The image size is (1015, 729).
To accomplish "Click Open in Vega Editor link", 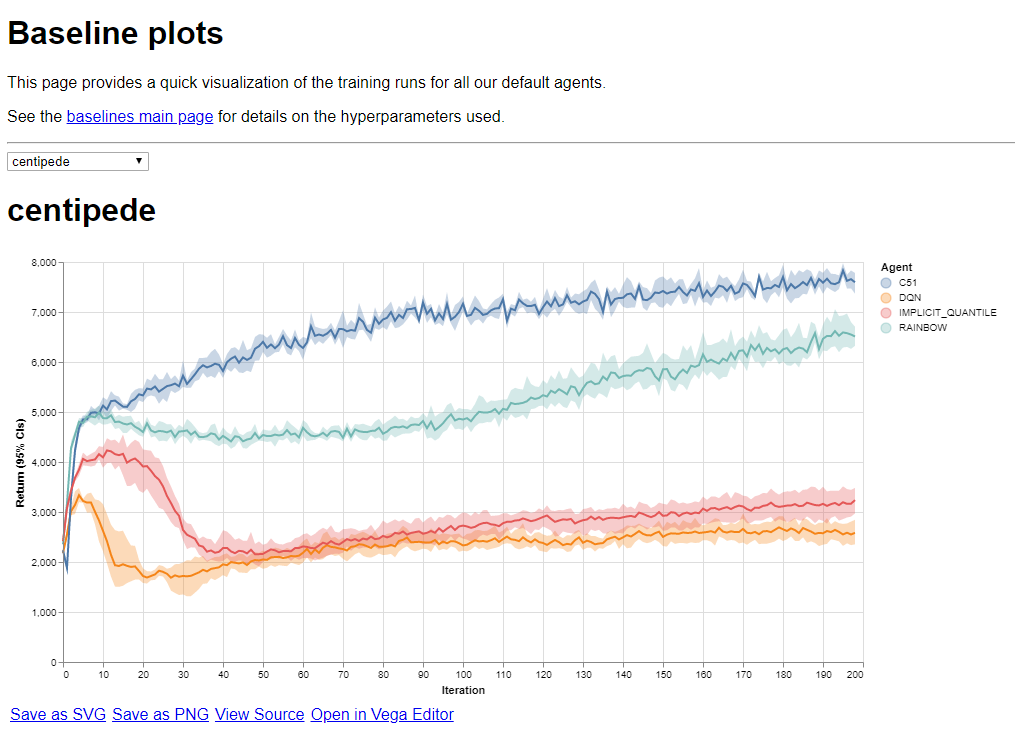I will tap(382, 714).
